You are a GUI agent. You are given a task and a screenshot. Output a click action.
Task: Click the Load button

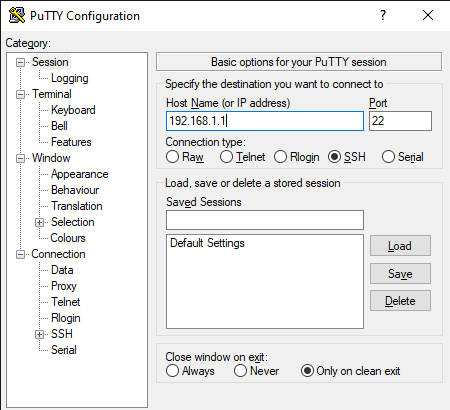(x=400, y=246)
